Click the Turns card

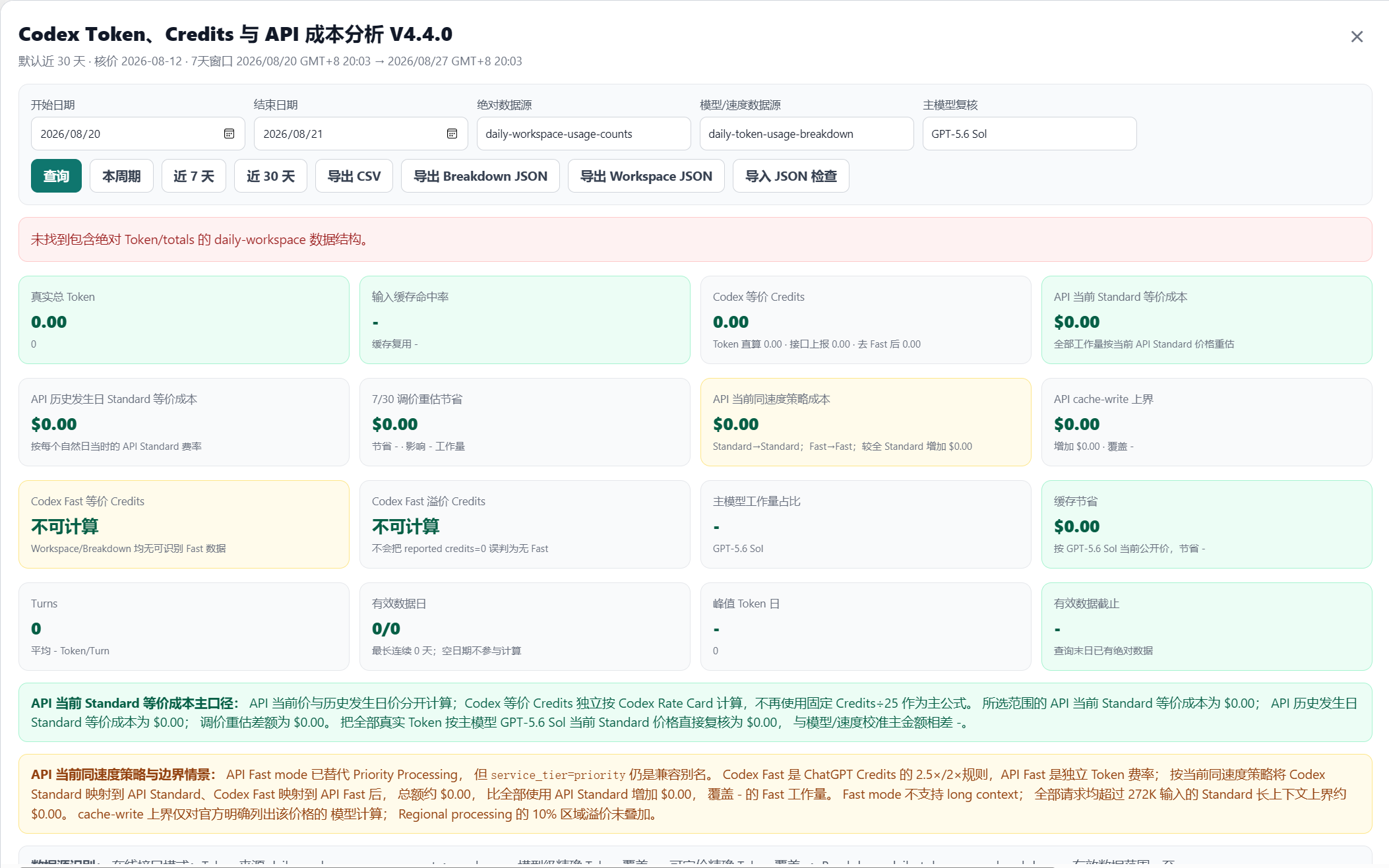[x=184, y=627]
